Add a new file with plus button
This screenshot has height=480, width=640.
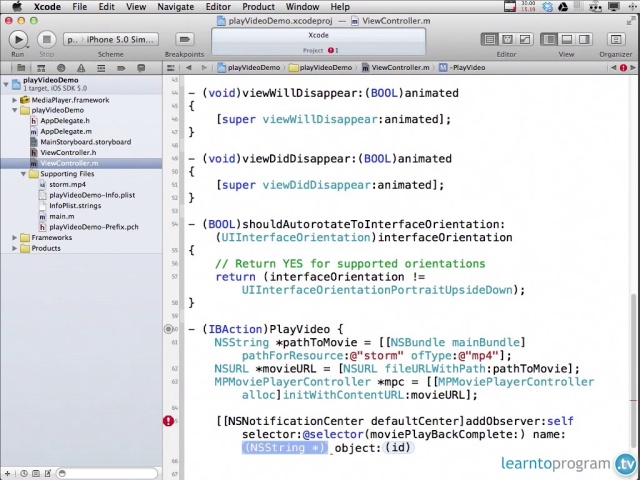click(x=7, y=473)
